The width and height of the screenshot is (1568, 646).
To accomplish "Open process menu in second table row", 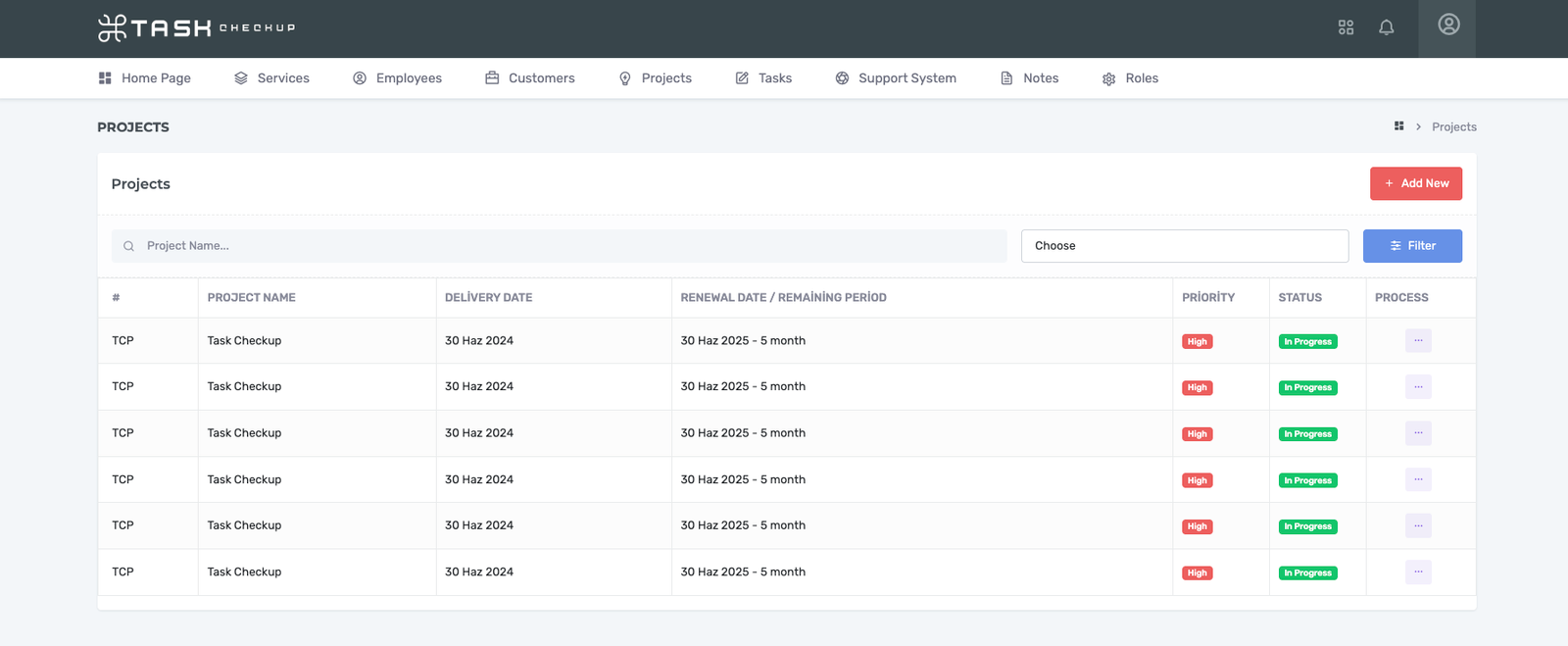I will pos(1418,386).
